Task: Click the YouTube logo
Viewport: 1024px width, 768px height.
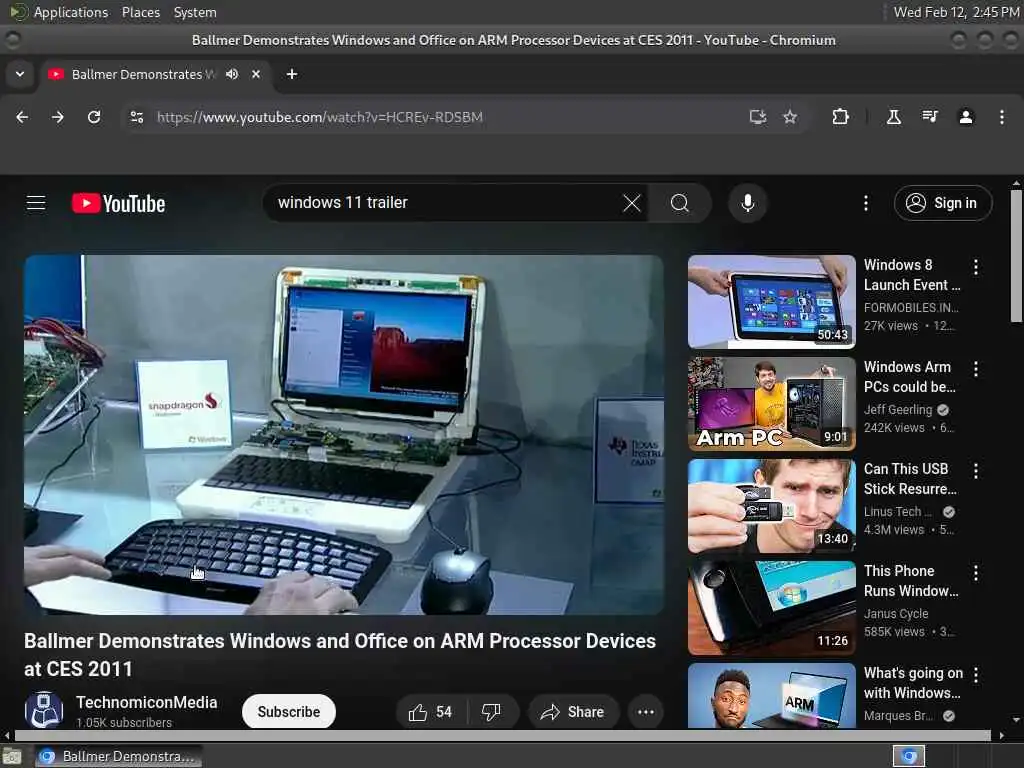Action: [118, 203]
